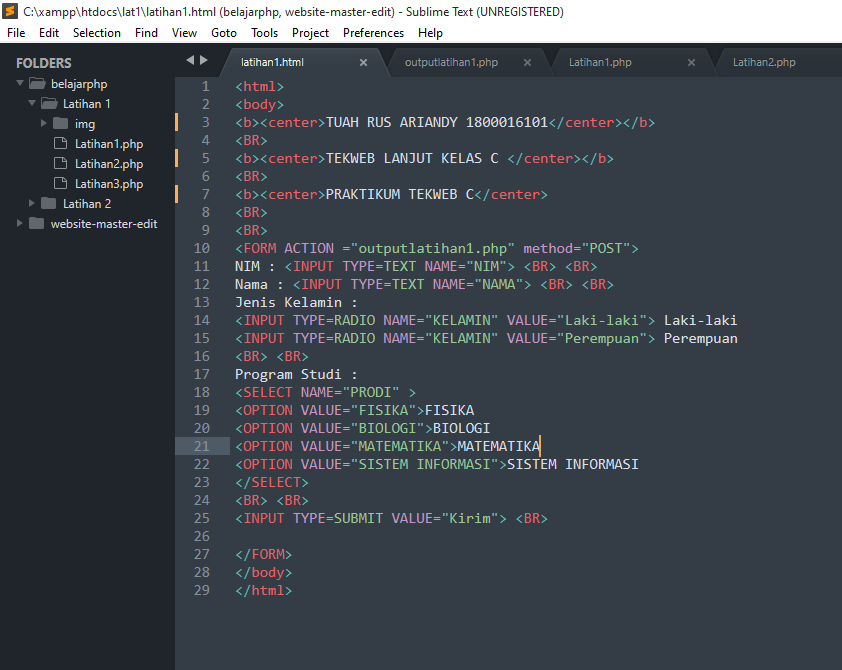The image size is (842, 670).
Task: Select the website-master-edit folder label
Action: (104, 223)
